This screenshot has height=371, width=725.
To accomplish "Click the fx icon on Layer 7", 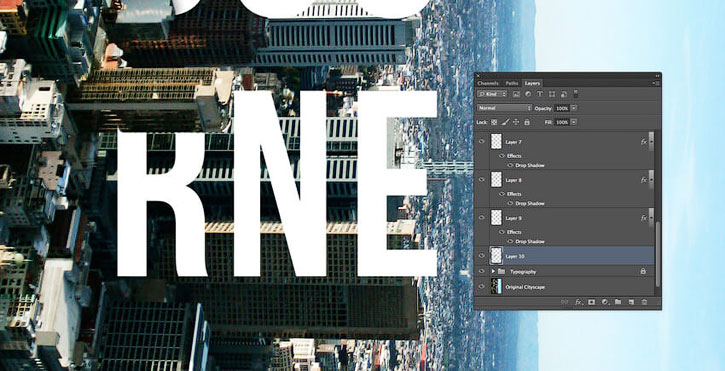I will click(644, 142).
